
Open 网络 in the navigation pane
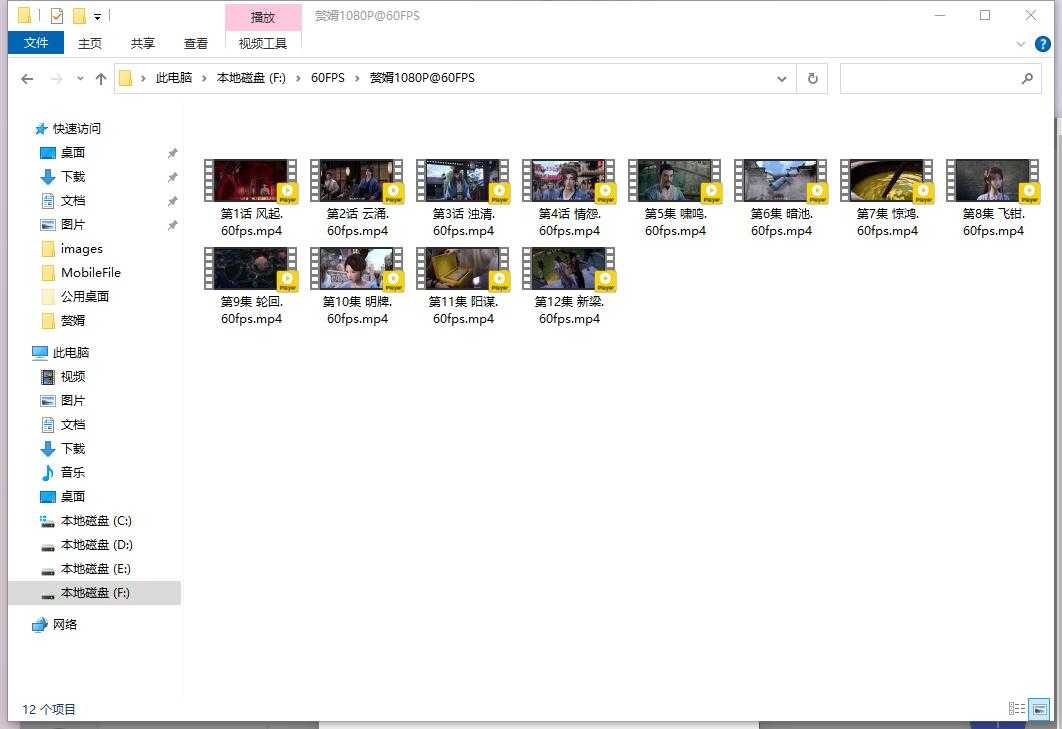click(x=64, y=625)
